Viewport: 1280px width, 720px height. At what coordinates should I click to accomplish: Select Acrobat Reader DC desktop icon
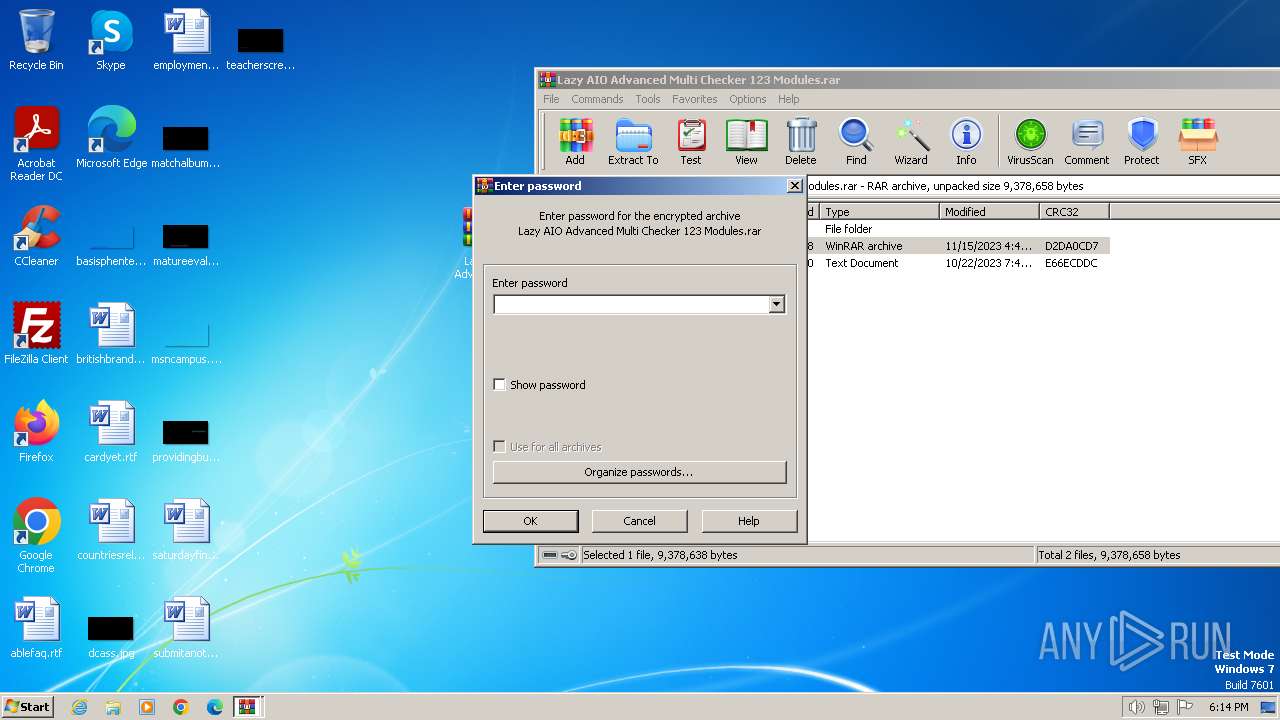(x=36, y=144)
